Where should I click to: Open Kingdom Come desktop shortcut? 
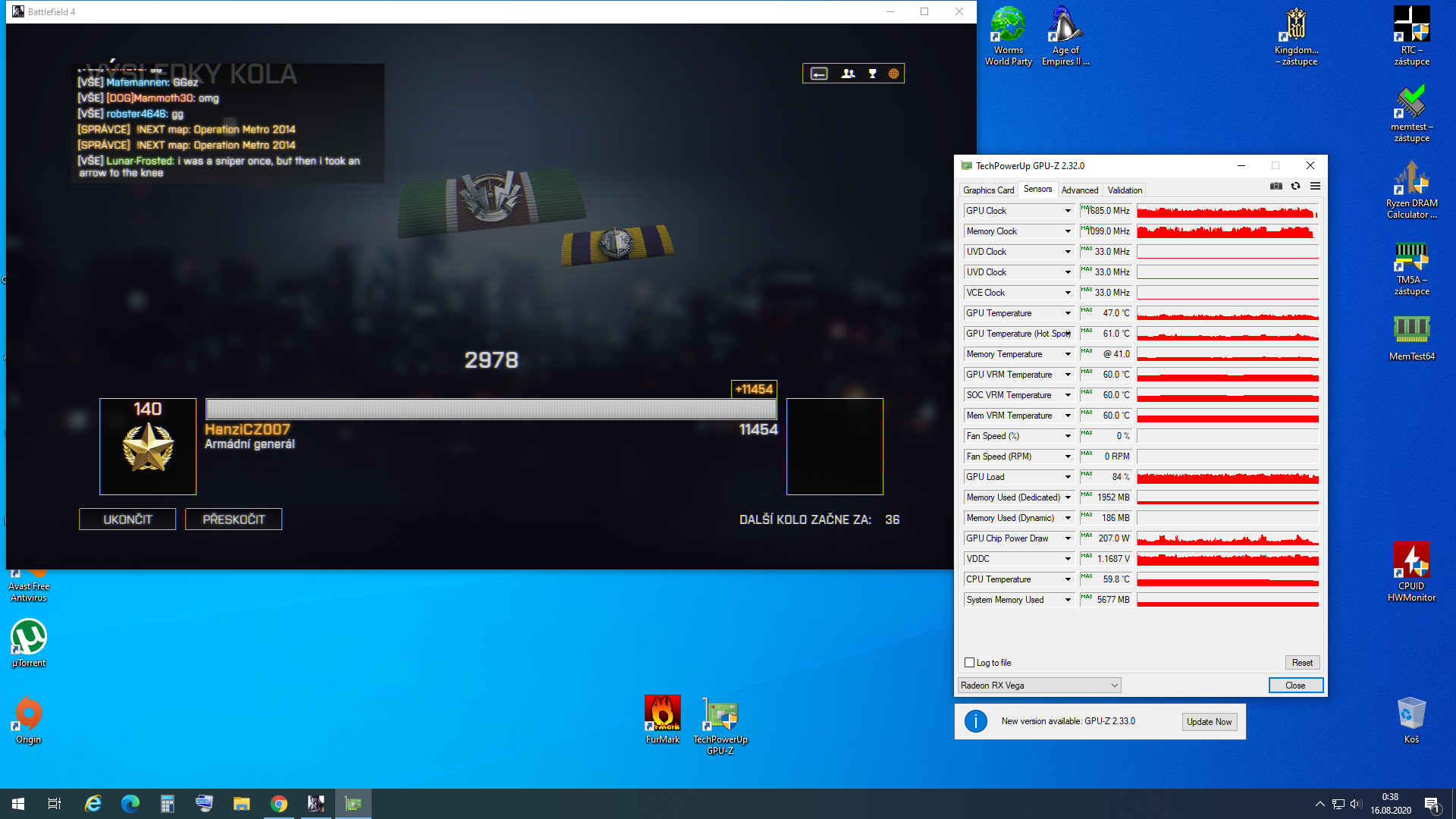1297,36
